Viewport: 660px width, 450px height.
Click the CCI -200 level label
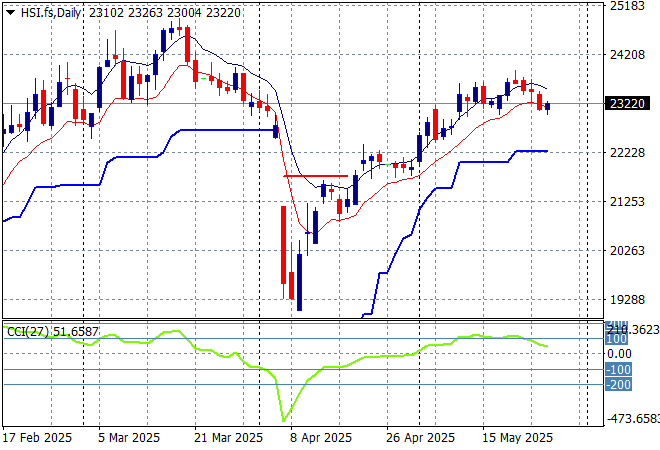[618, 385]
